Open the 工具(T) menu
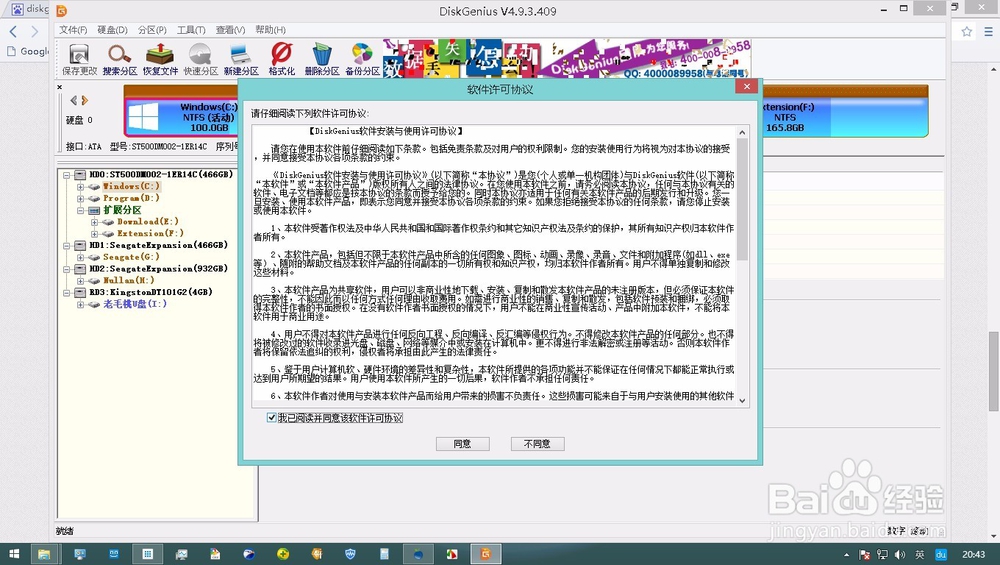Image resolution: width=1000 pixels, height=565 pixels. (x=191, y=30)
